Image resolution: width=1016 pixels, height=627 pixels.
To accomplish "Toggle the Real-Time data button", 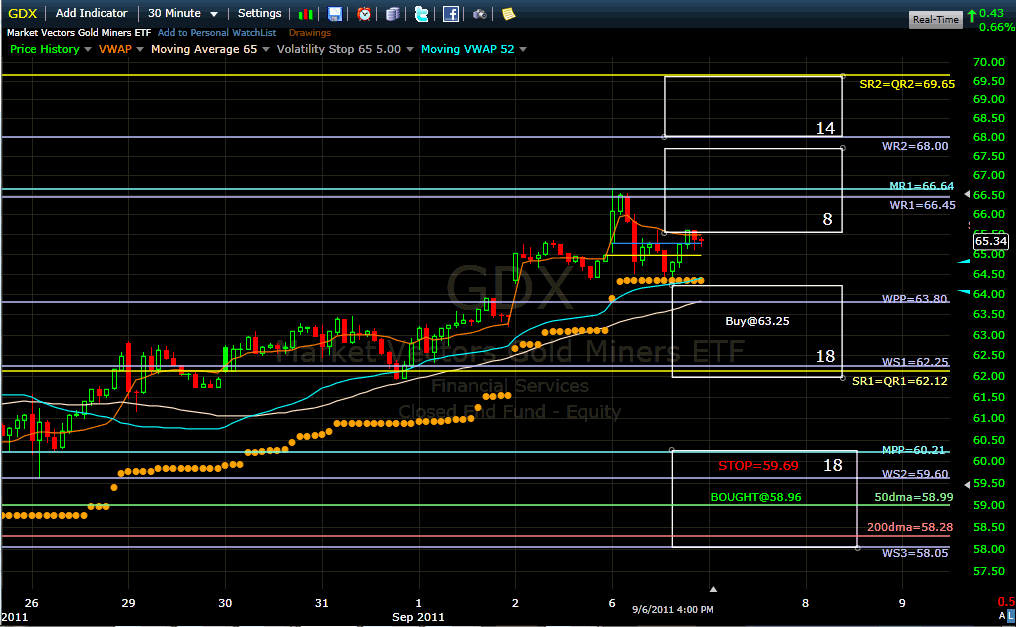I will pos(937,20).
